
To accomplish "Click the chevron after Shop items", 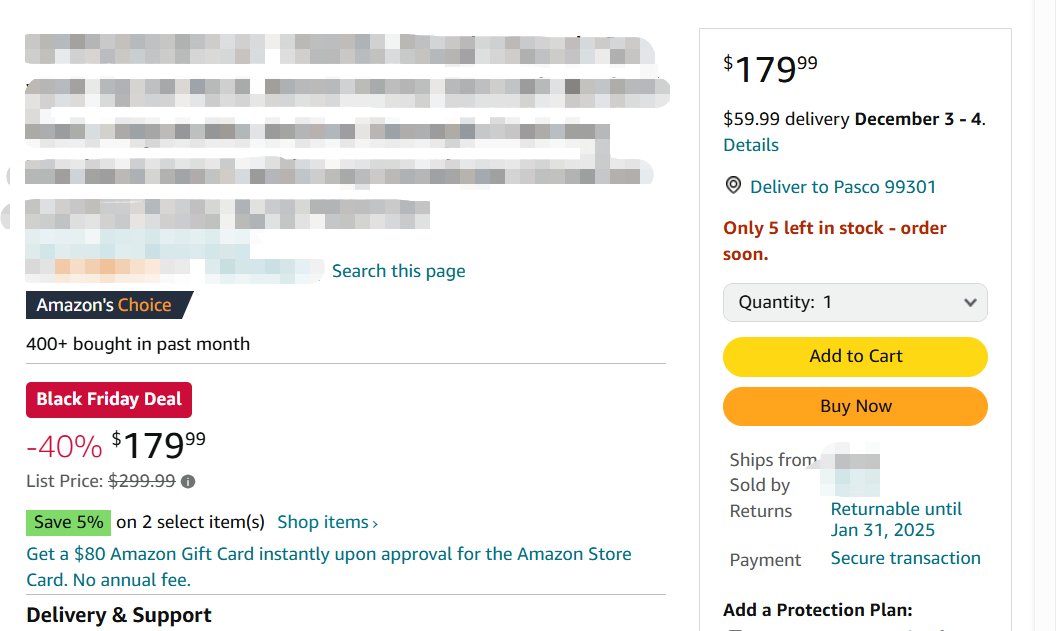I will 375,523.
